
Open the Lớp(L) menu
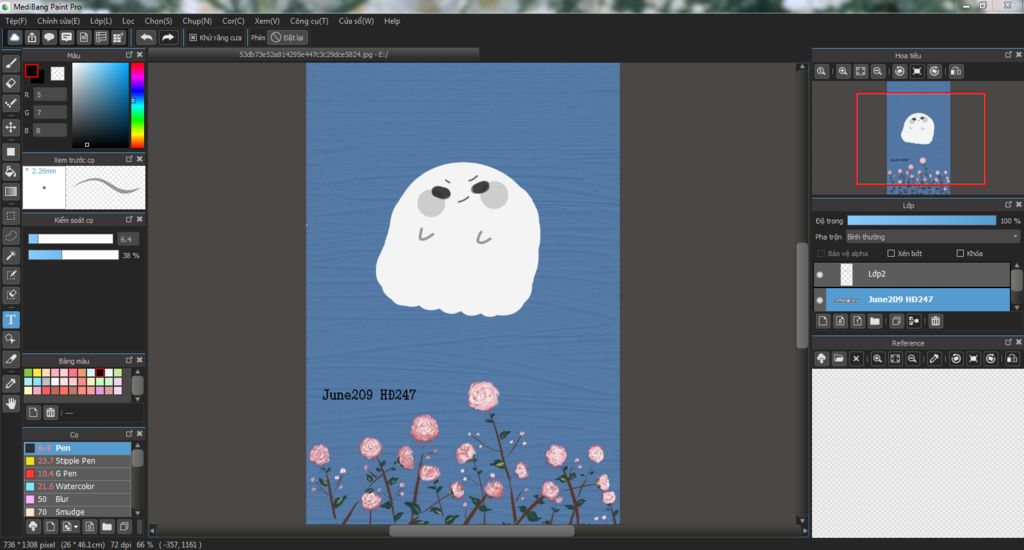101,21
